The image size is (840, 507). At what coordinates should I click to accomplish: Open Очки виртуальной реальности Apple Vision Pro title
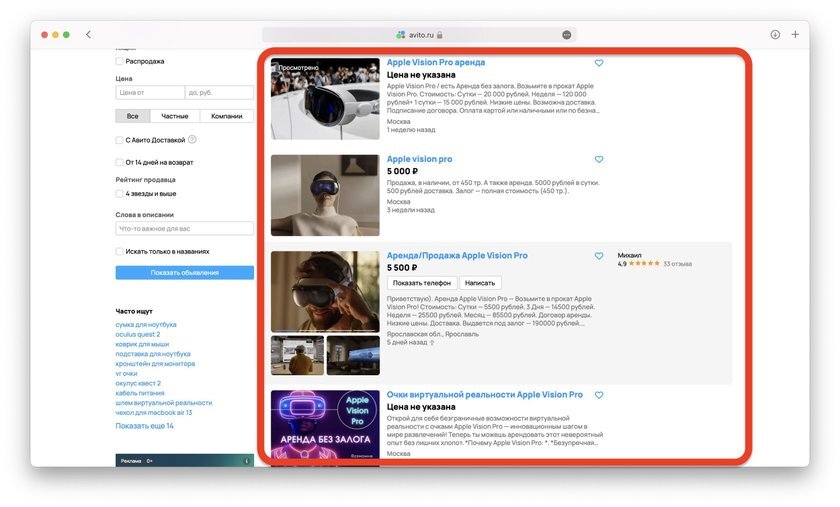tap(485, 394)
